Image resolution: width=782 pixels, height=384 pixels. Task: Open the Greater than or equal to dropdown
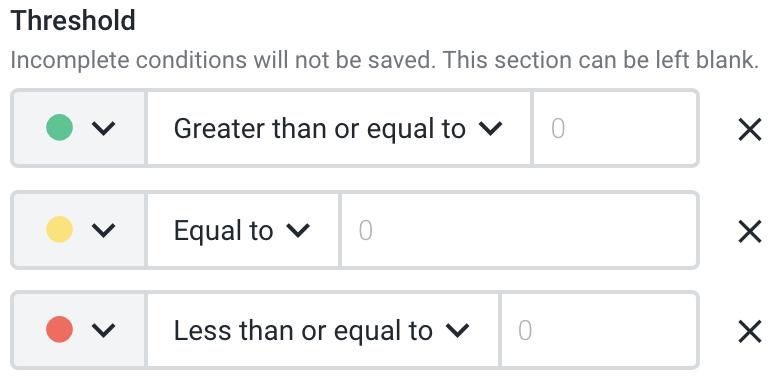coord(339,128)
